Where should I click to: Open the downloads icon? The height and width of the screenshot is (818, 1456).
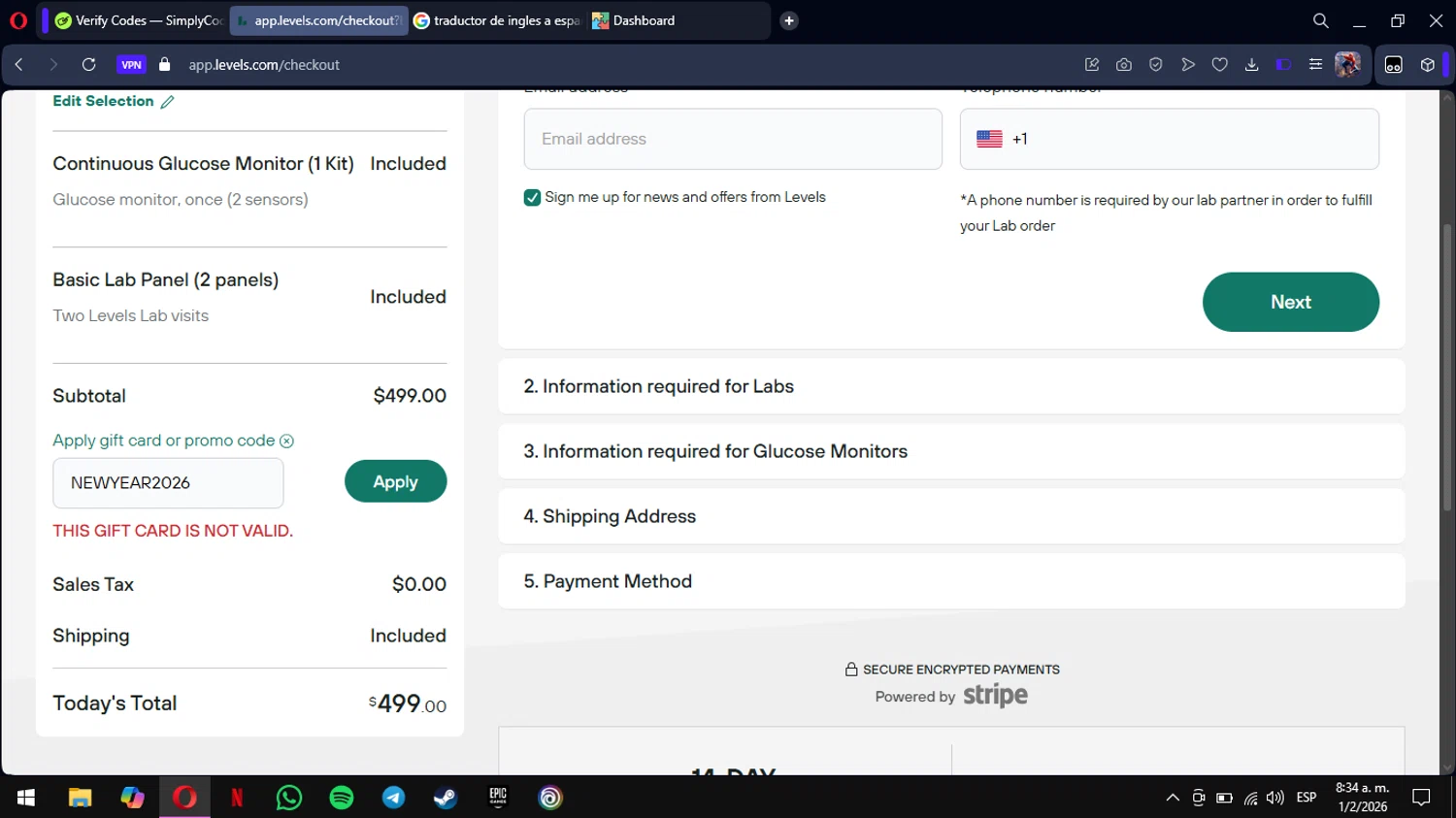point(1251,65)
